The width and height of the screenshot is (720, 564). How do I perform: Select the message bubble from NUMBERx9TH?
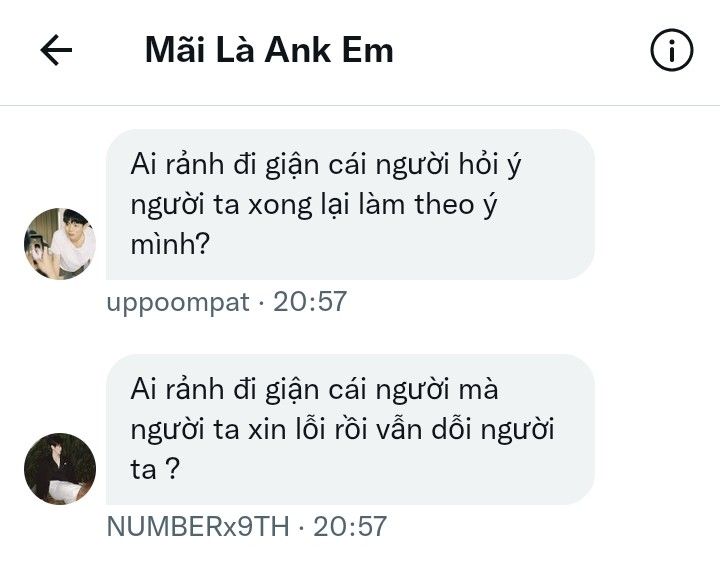(x=350, y=429)
